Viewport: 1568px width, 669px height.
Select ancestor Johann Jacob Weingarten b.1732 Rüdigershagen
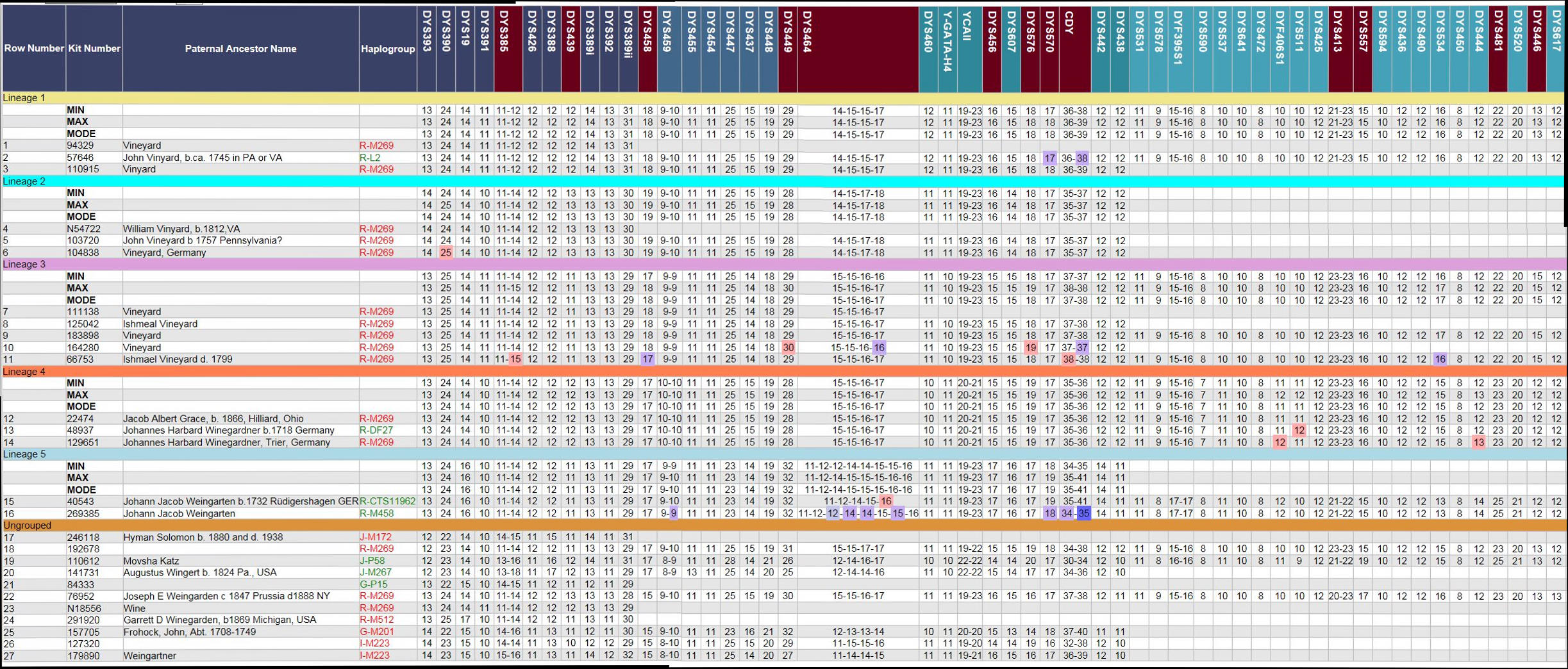click(x=240, y=501)
